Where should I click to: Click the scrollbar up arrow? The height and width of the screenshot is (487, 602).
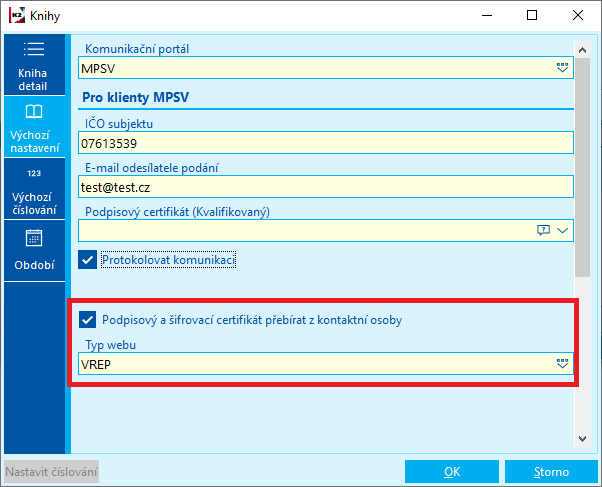point(582,50)
